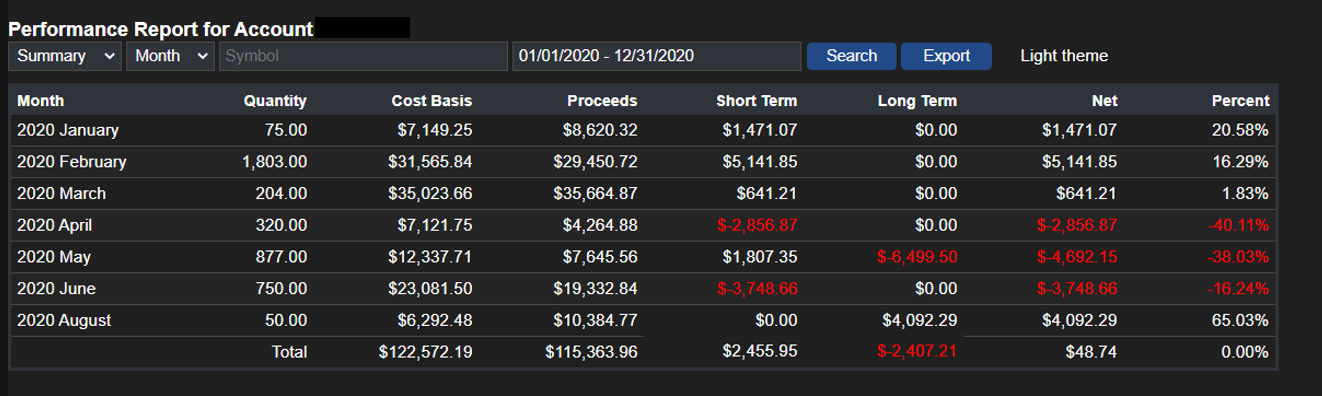1322x396 pixels.
Task: Open the Summary report type dropdown
Action: pos(66,56)
